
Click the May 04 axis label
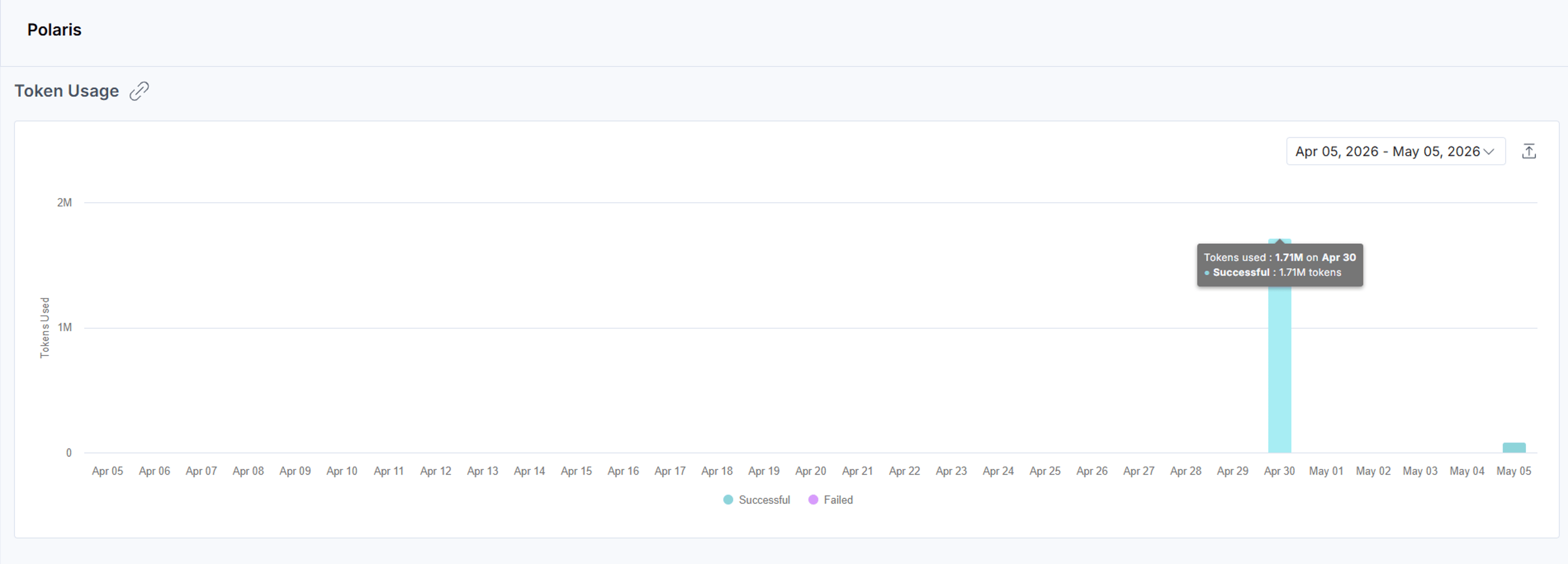(x=1466, y=471)
